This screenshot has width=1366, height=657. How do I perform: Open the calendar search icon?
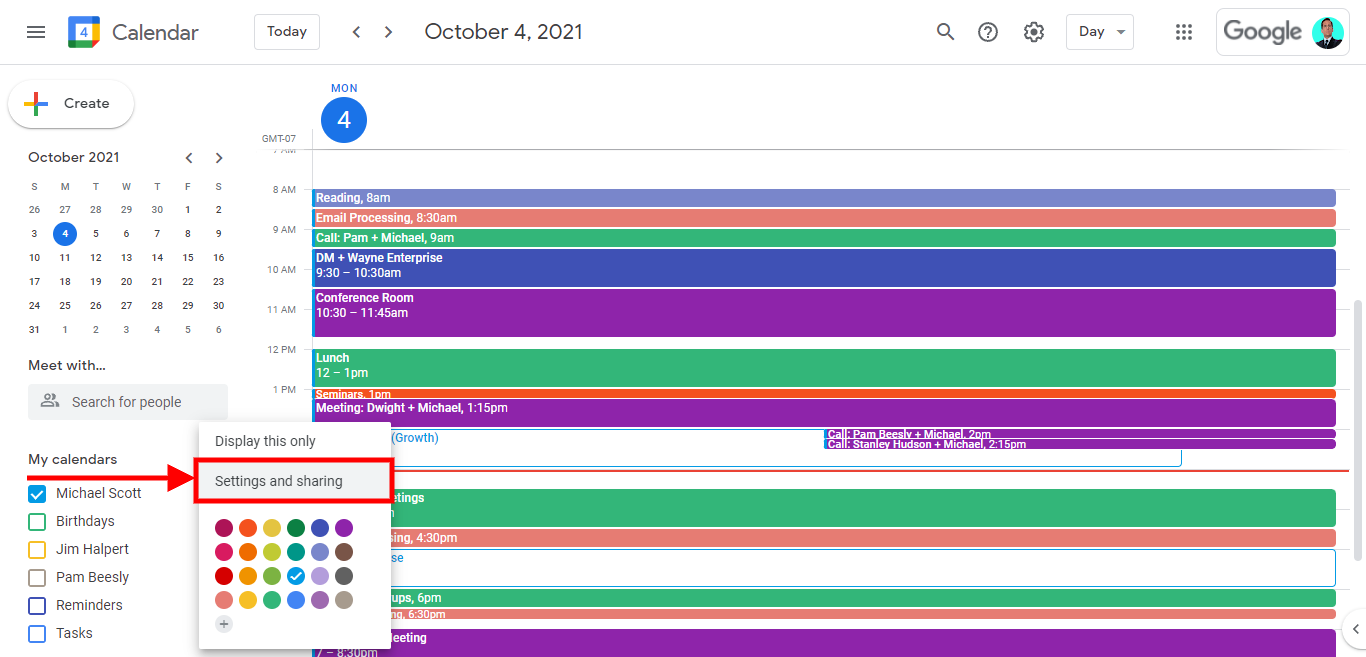pos(945,31)
